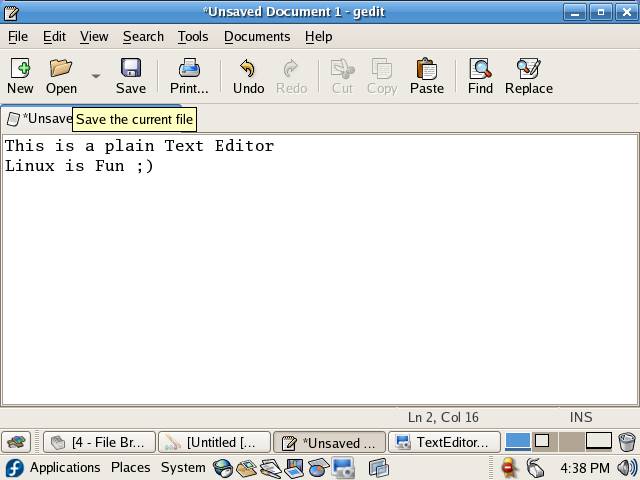640x480 pixels.
Task: Click in the text editing area
Action: [320, 280]
